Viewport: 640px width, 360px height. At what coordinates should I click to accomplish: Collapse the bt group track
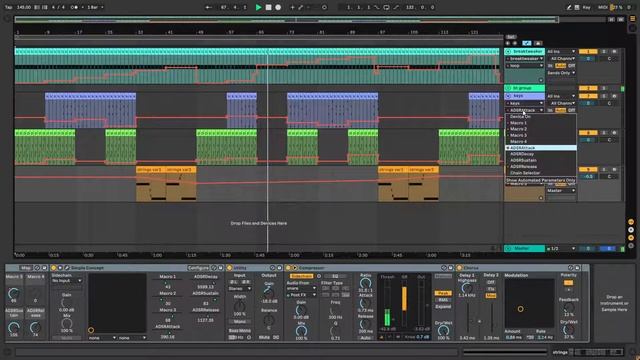pyautogui.click(x=508, y=88)
